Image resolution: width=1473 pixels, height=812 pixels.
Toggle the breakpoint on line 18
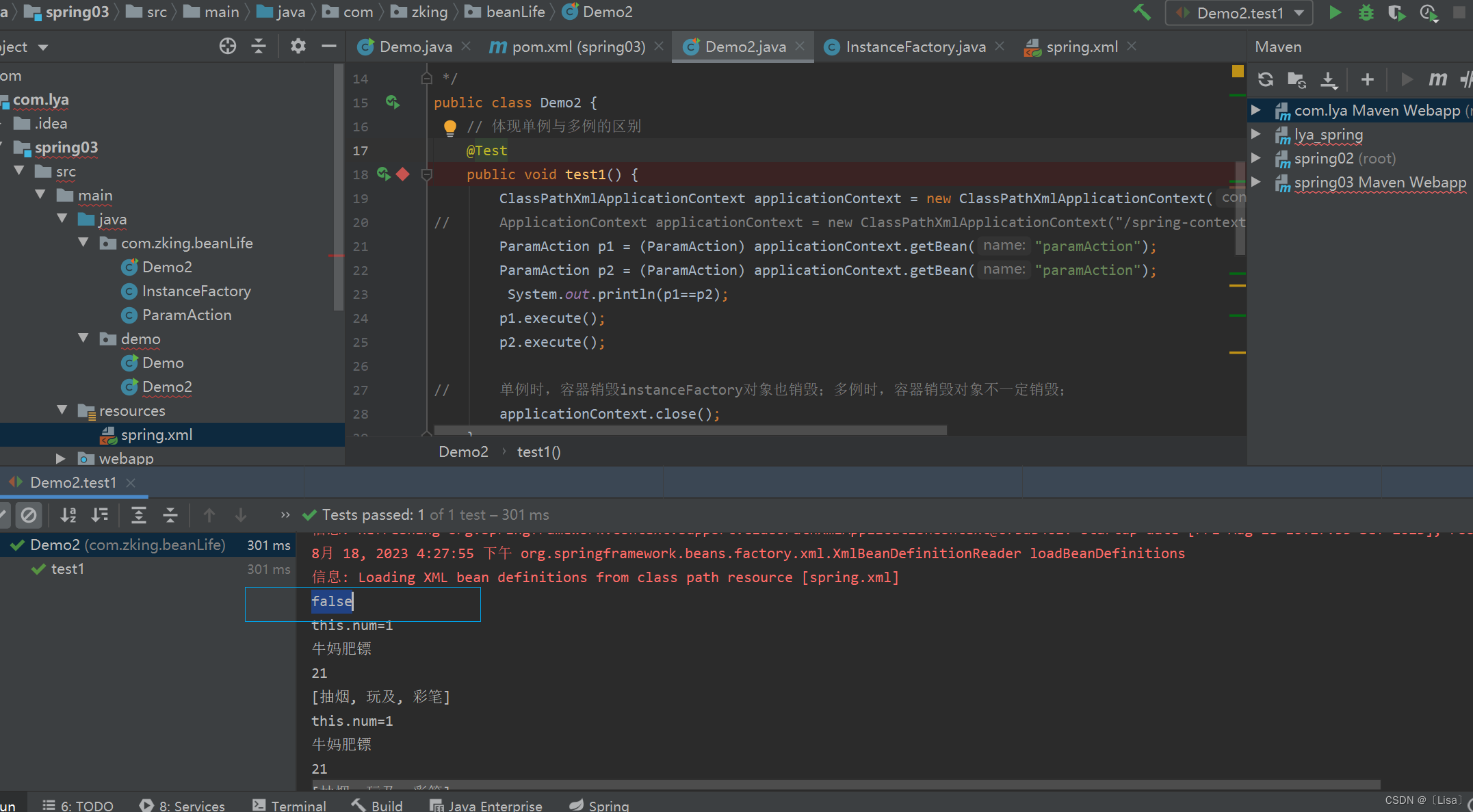click(403, 174)
